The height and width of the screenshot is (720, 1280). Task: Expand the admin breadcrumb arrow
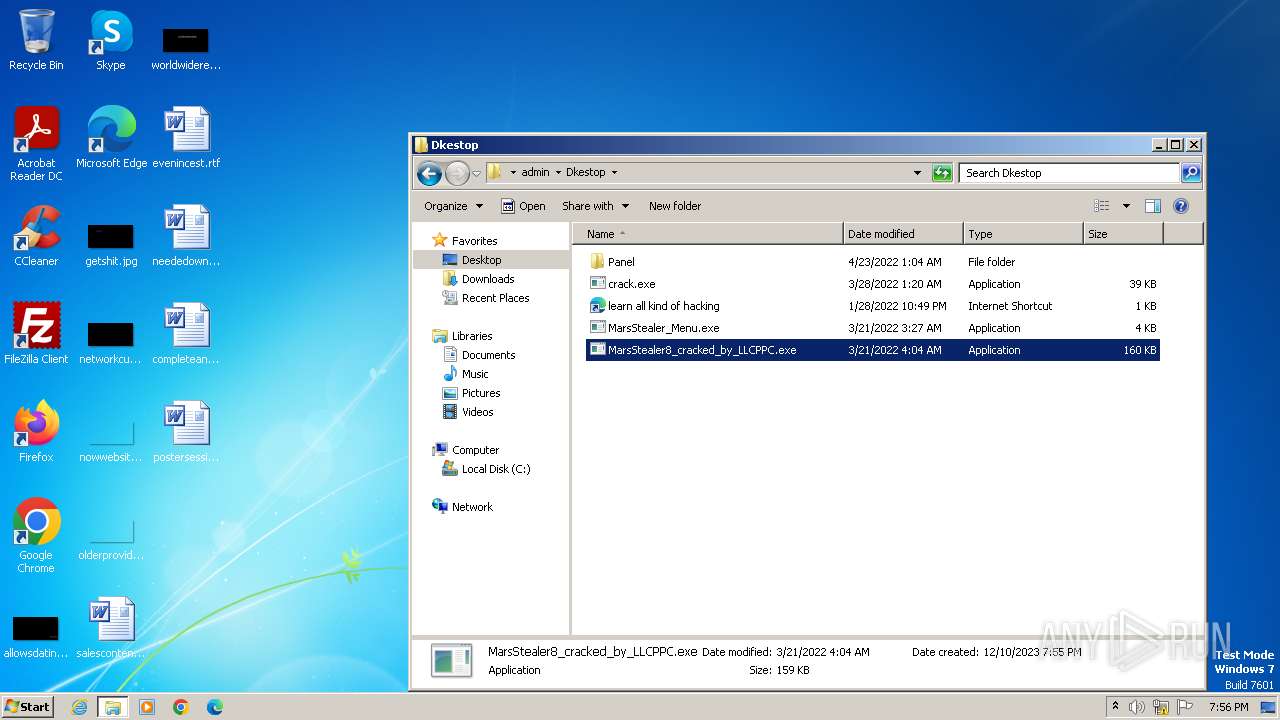pyautogui.click(x=558, y=173)
